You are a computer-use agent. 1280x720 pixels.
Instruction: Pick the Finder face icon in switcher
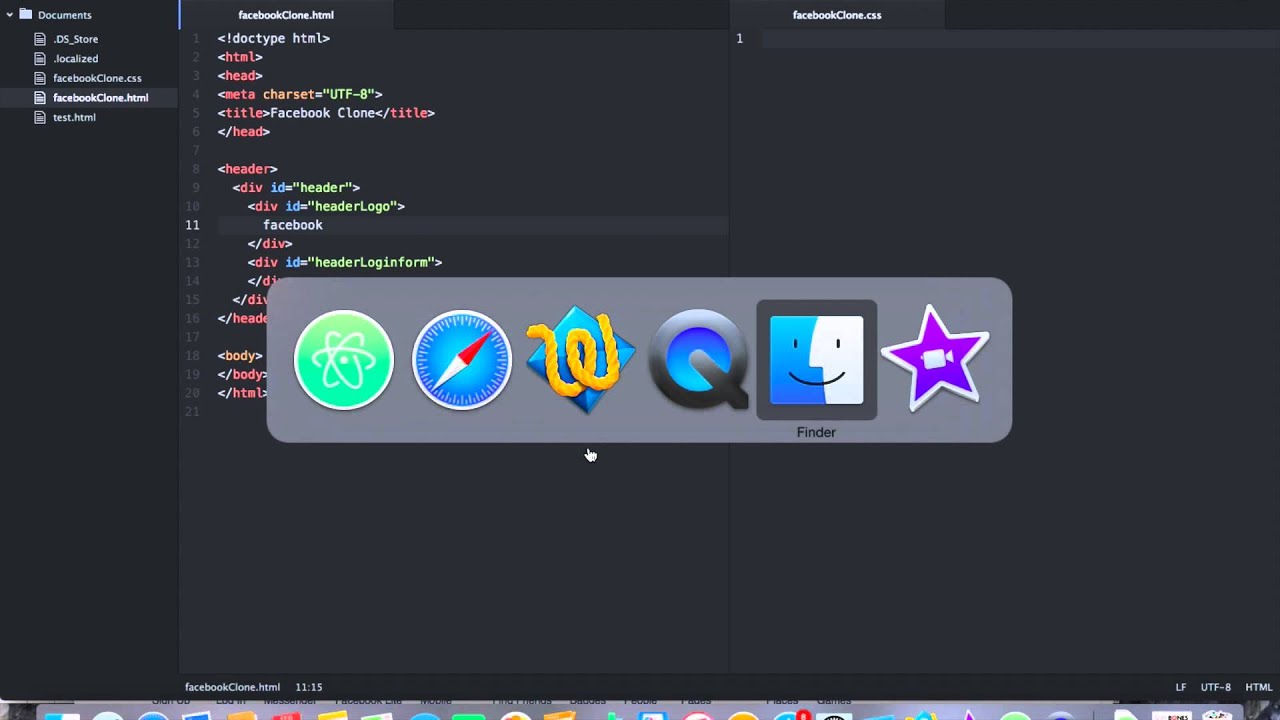[x=816, y=360]
